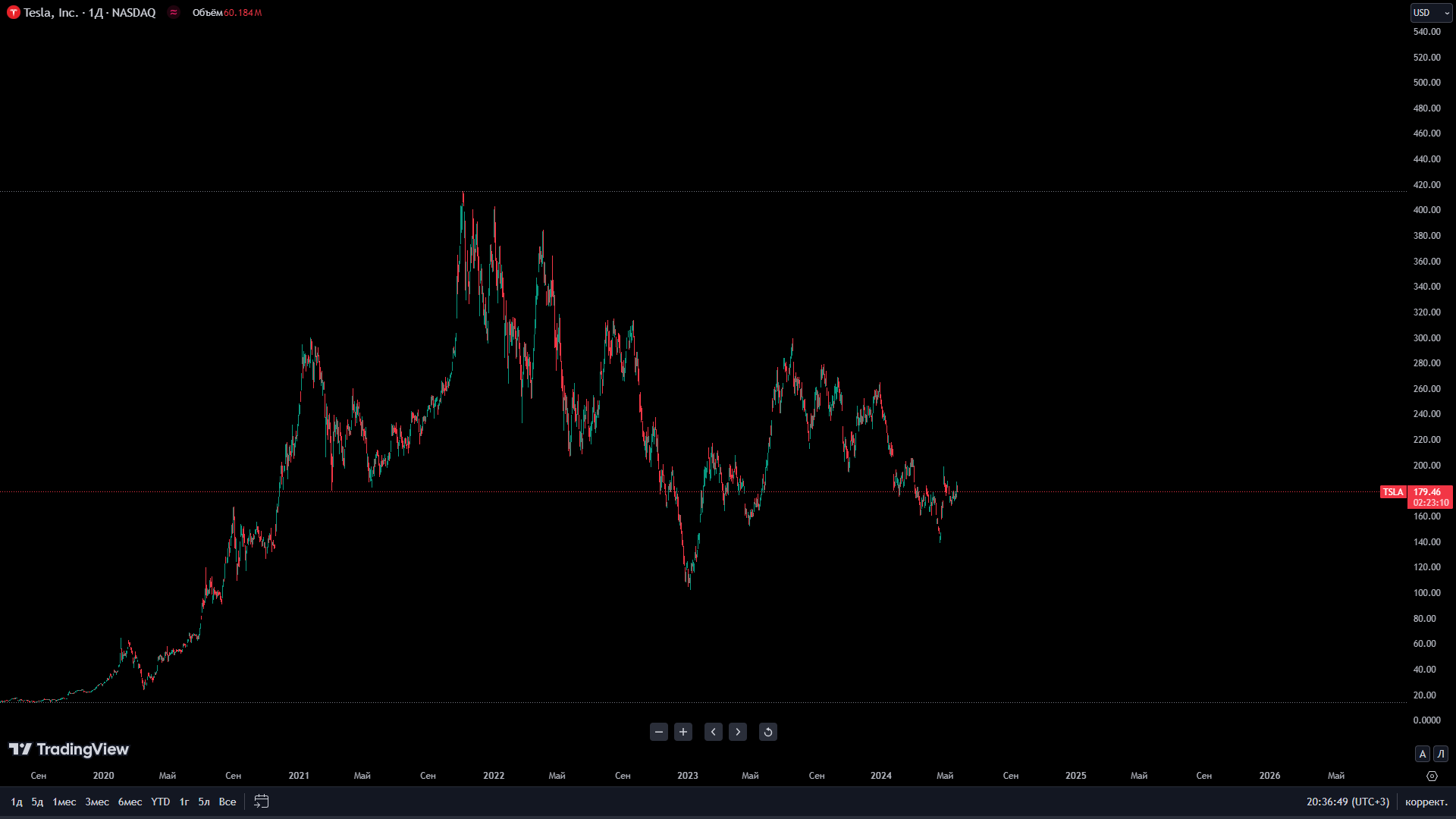
Task: Toggle the adjustment mode 'коррект.'
Action: (x=1426, y=802)
